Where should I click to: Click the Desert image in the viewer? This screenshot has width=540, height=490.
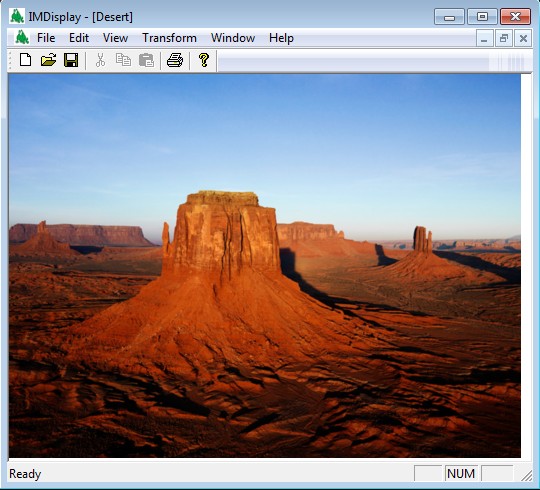[x=264, y=266]
